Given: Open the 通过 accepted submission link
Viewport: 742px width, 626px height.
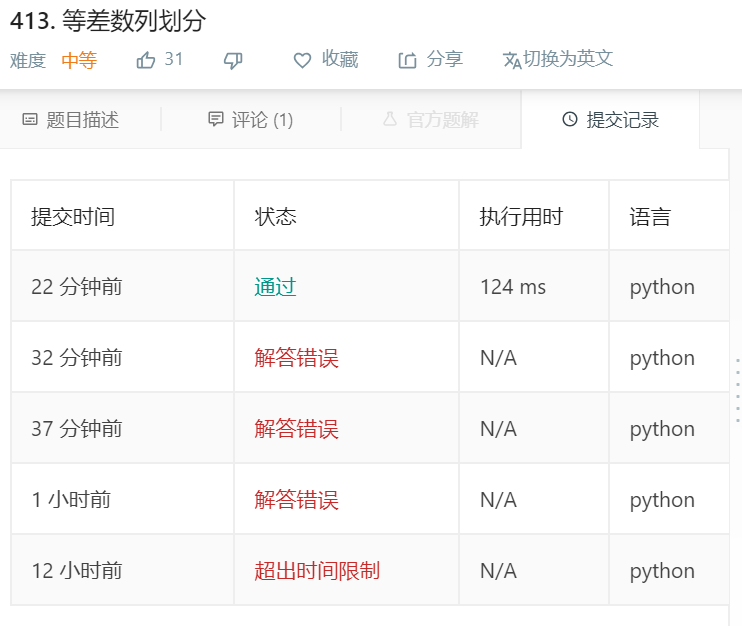Looking at the screenshot, I should tap(275, 287).
